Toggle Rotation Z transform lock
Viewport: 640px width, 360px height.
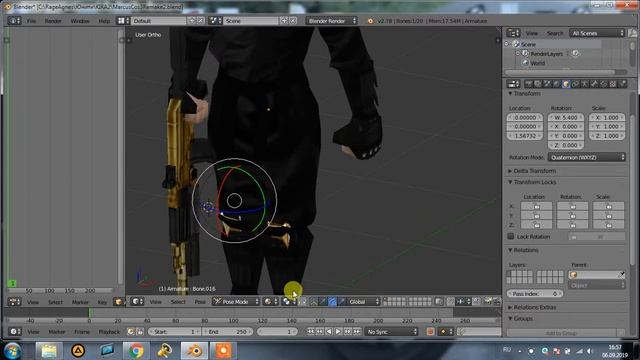tap(572, 225)
